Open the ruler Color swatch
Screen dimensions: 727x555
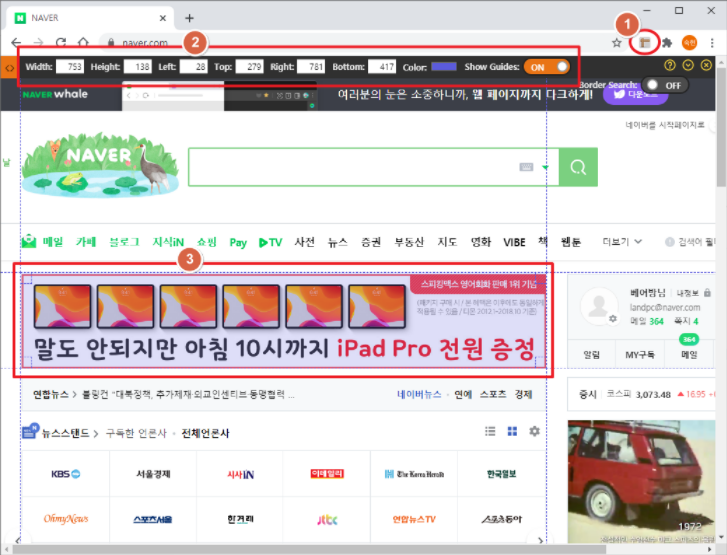point(444,67)
